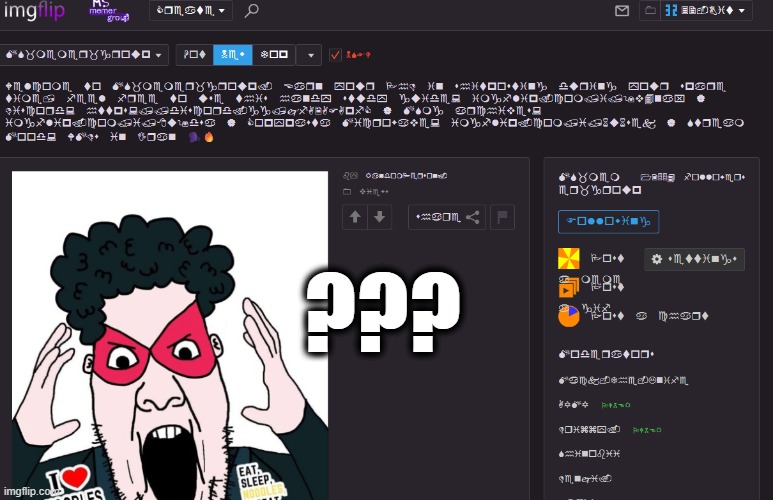Select the highlighted blue New sort tab
The width and height of the screenshot is (773, 500).
point(233,55)
